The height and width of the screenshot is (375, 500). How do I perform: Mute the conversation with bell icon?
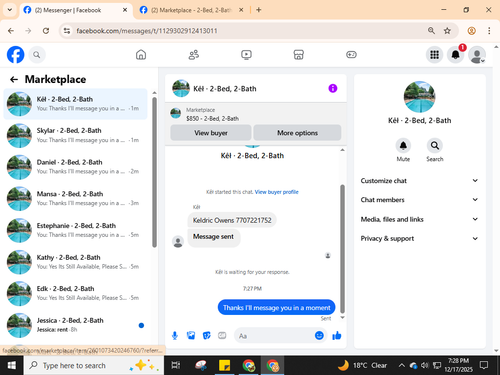tap(403, 146)
